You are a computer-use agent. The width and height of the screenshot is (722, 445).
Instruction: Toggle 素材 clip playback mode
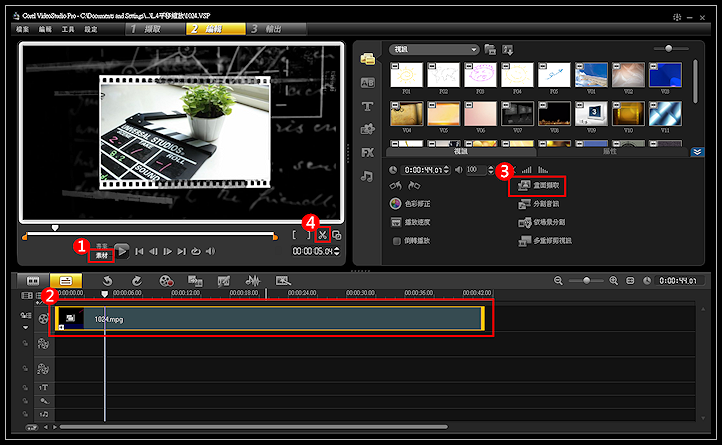click(102, 256)
